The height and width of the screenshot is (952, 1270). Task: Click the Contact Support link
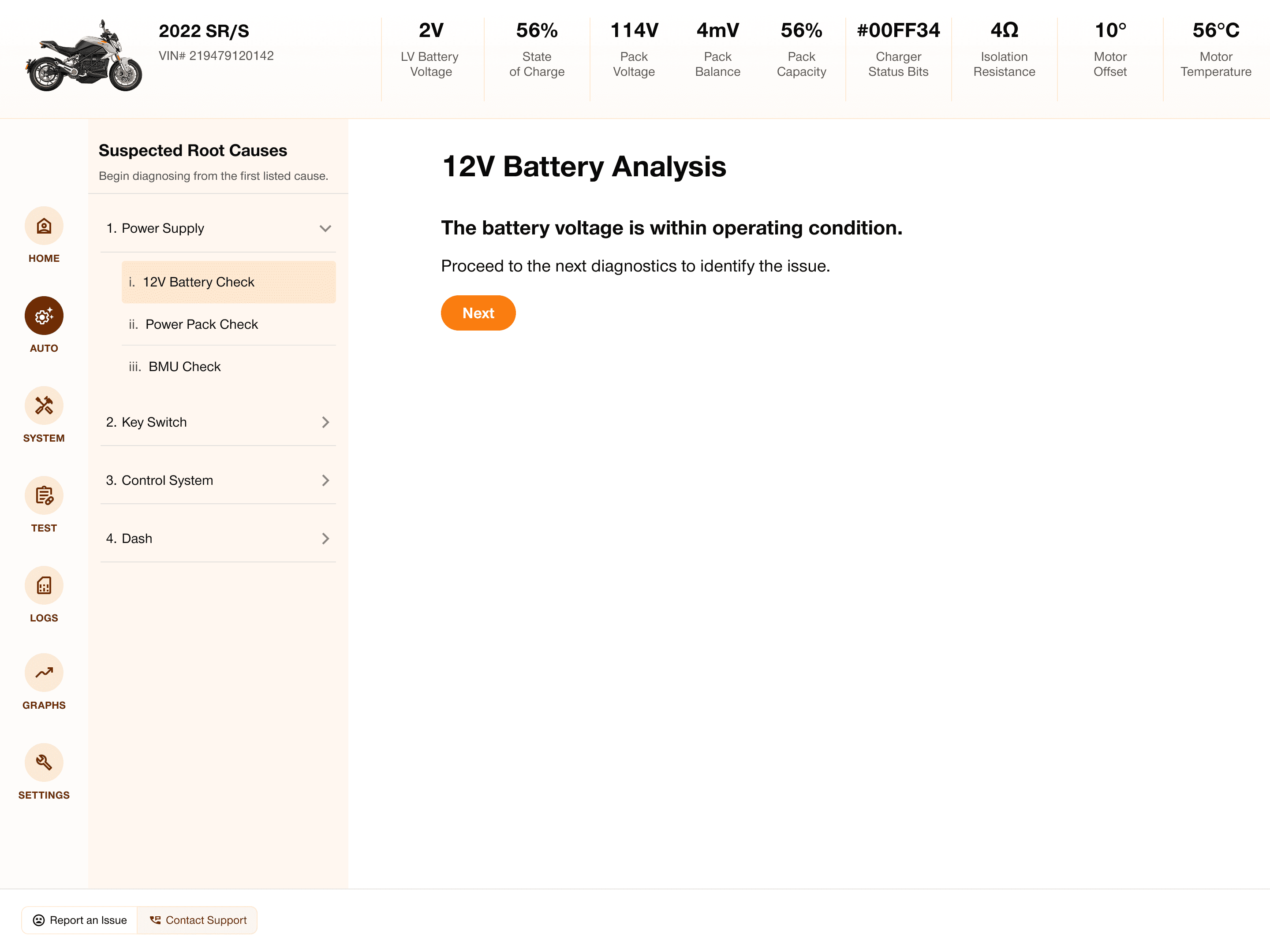click(x=198, y=920)
